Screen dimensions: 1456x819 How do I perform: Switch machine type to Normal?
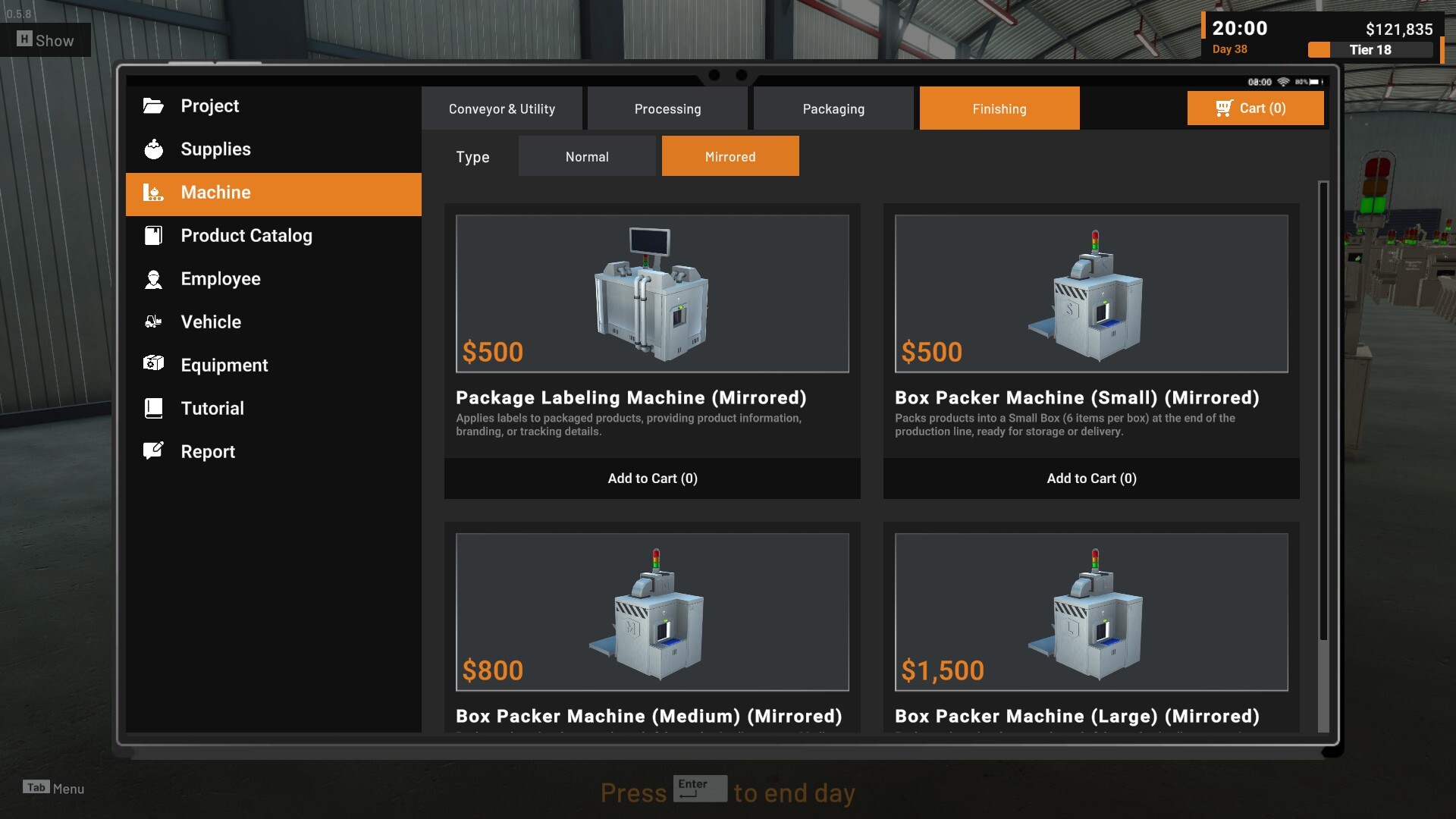pos(587,156)
